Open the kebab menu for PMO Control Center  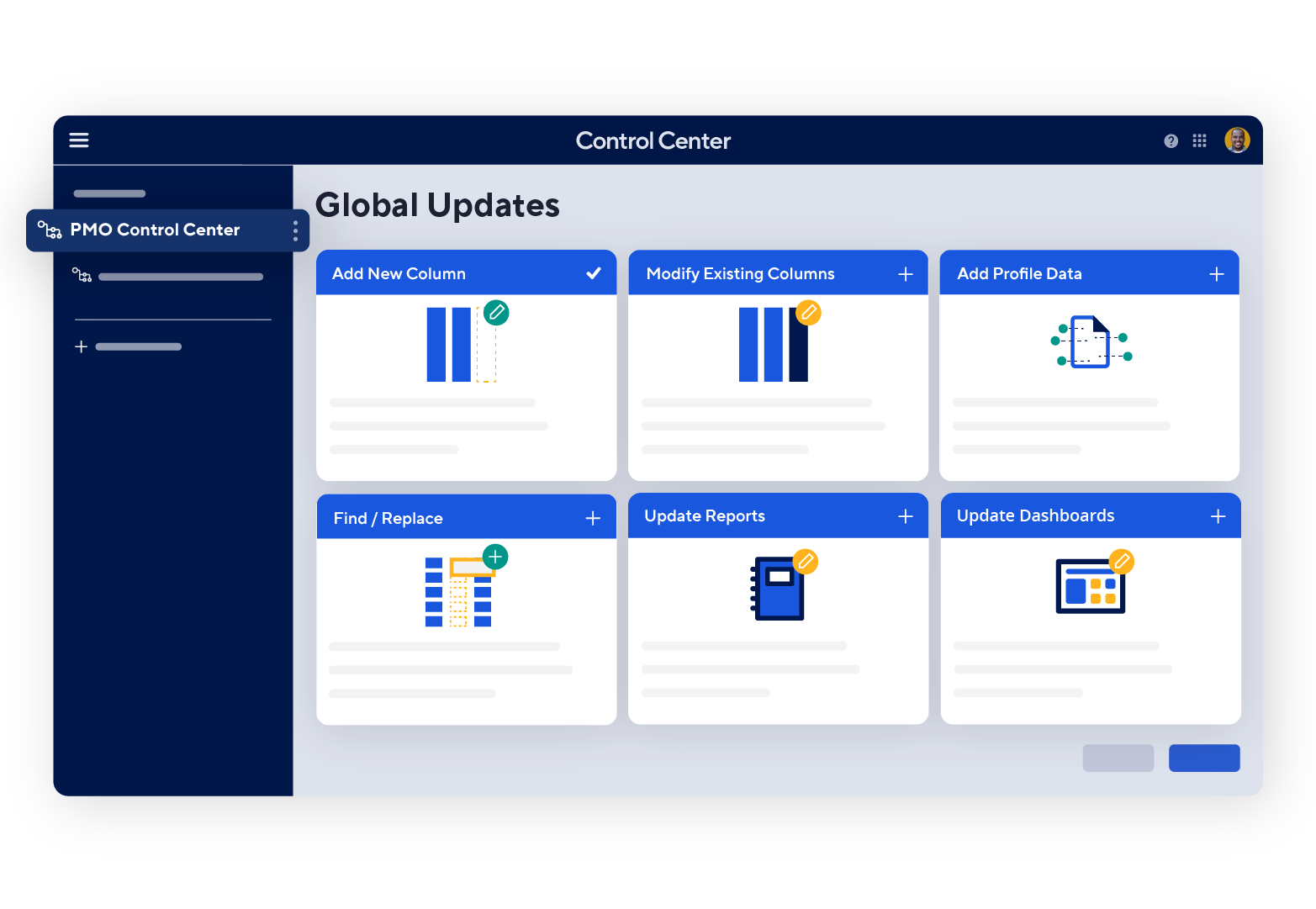pos(295,230)
